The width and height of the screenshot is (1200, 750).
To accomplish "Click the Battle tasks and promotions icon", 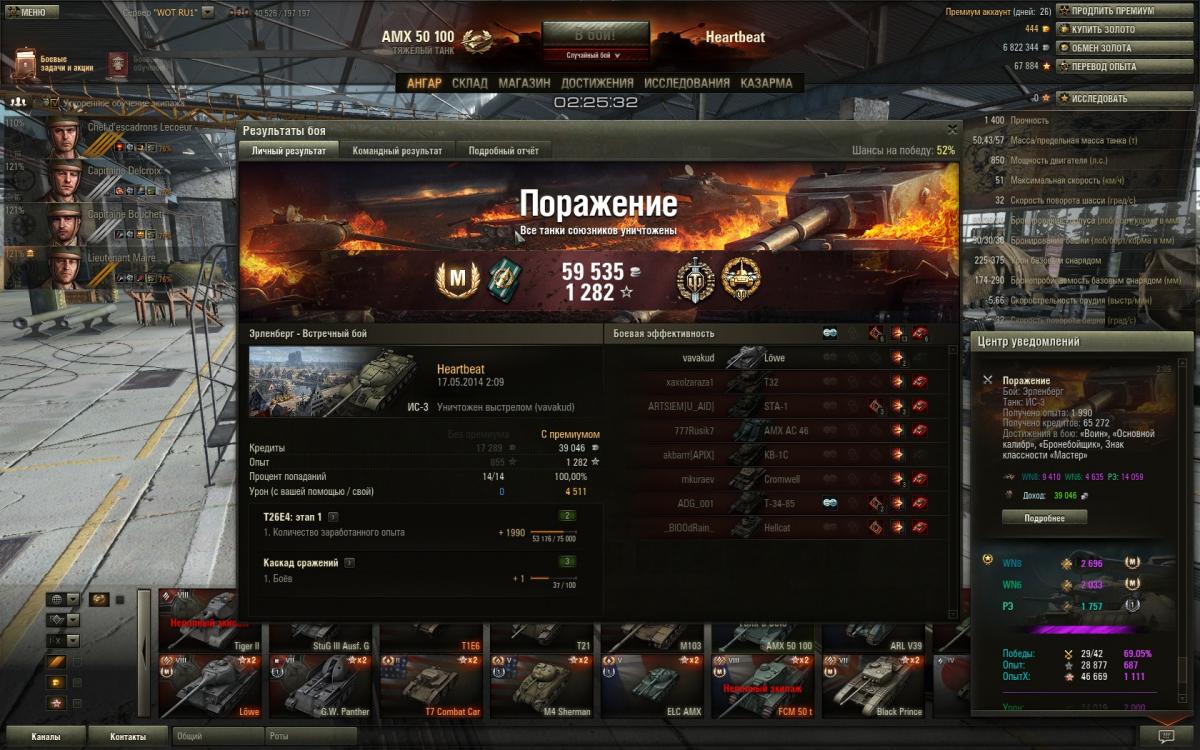I will point(26,64).
